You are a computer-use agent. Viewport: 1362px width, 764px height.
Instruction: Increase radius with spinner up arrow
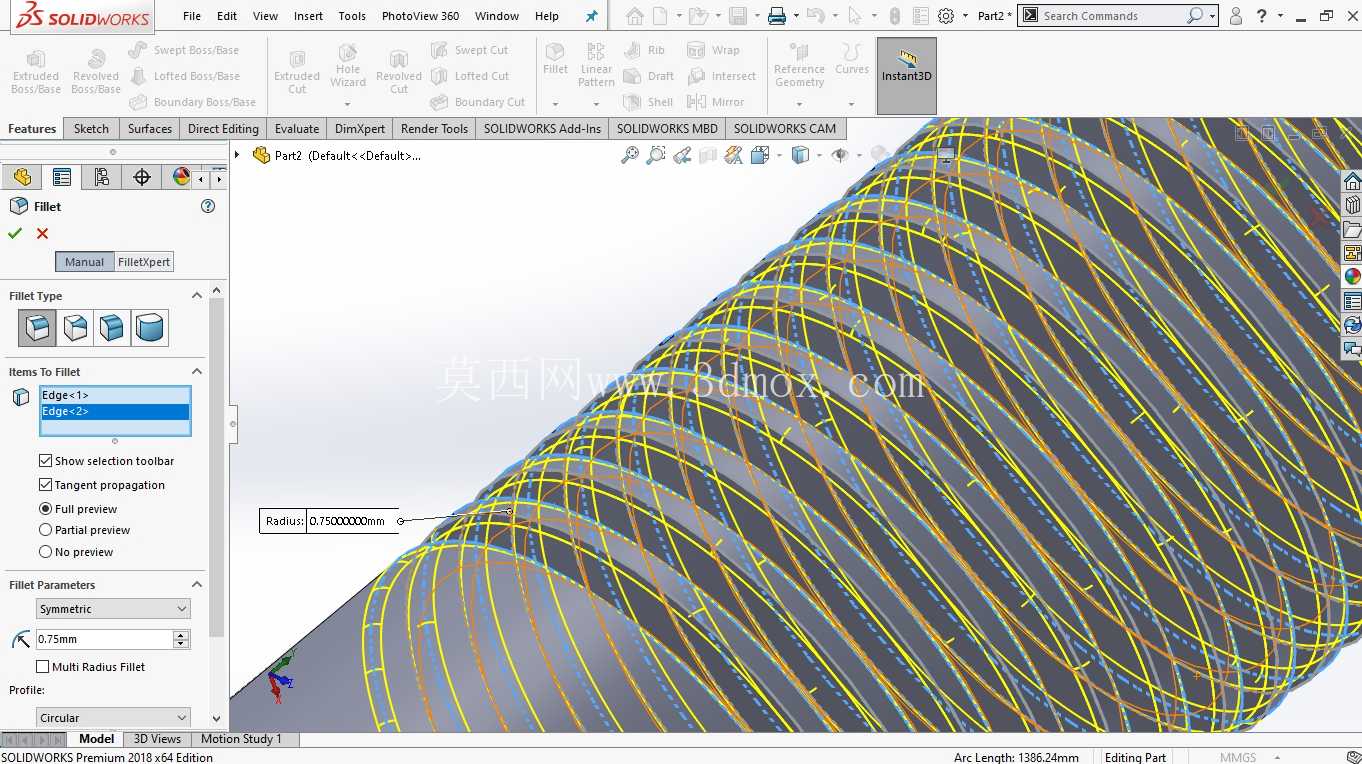[x=181, y=635]
